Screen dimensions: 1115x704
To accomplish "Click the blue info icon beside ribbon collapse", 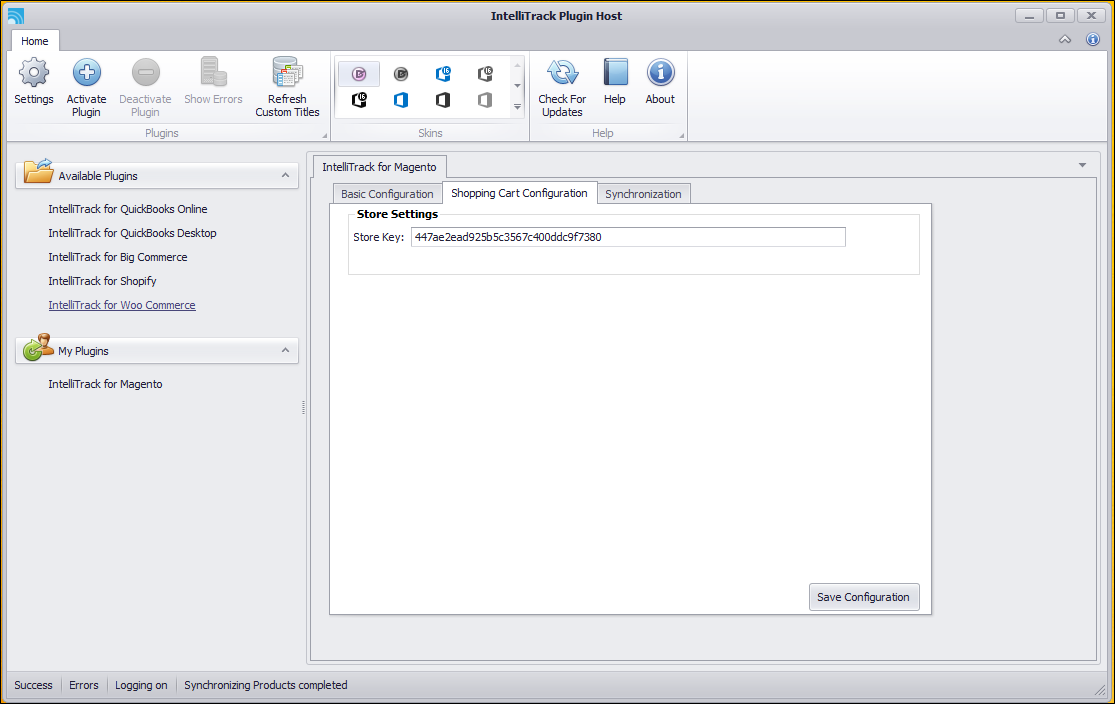I will tap(1093, 40).
